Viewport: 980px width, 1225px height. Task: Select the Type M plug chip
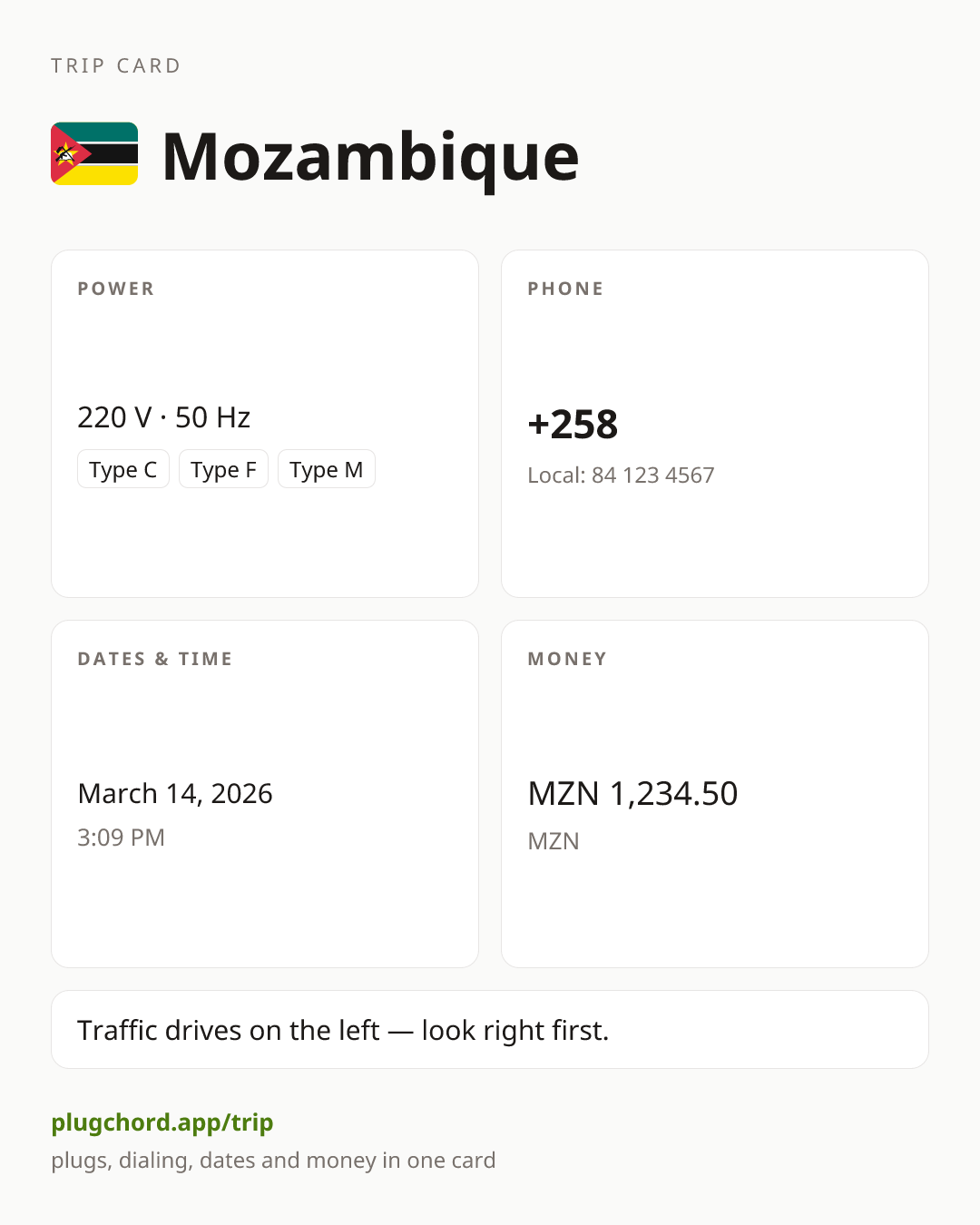pyautogui.click(x=327, y=469)
